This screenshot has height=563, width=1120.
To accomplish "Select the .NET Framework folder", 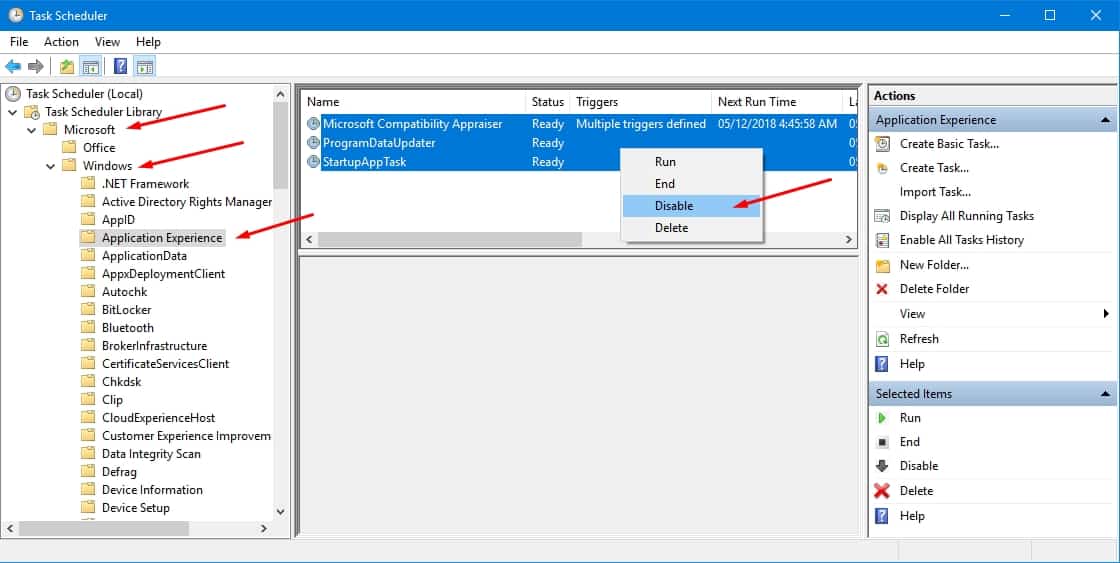I will click(x=146, y=184).
